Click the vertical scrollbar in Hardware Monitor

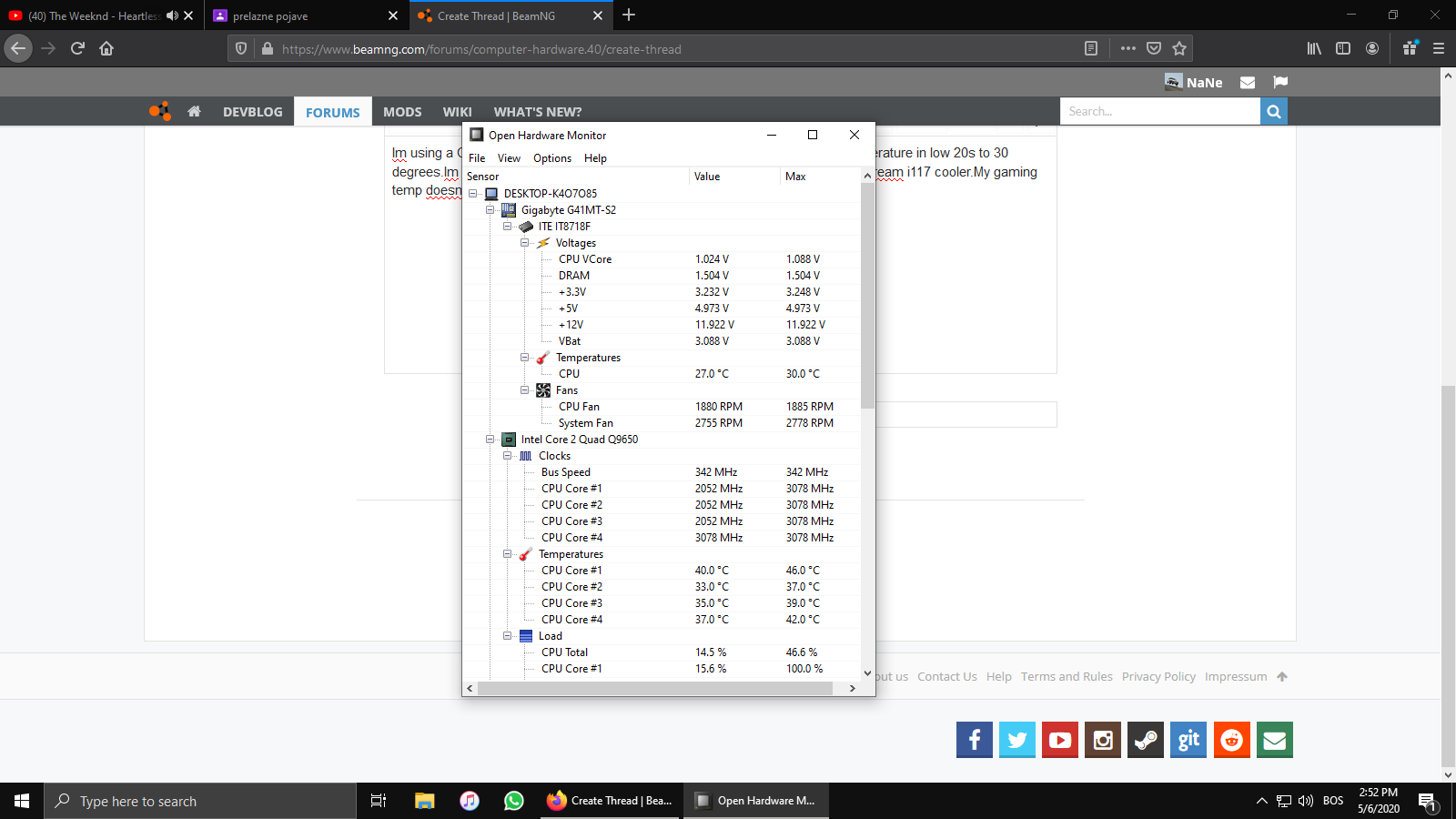coord(867,296)
